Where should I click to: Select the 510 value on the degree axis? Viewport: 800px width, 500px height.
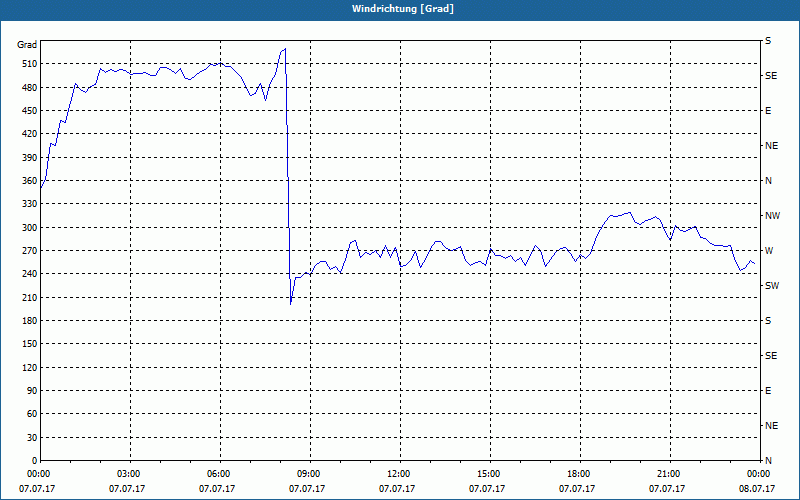point(29,64)
